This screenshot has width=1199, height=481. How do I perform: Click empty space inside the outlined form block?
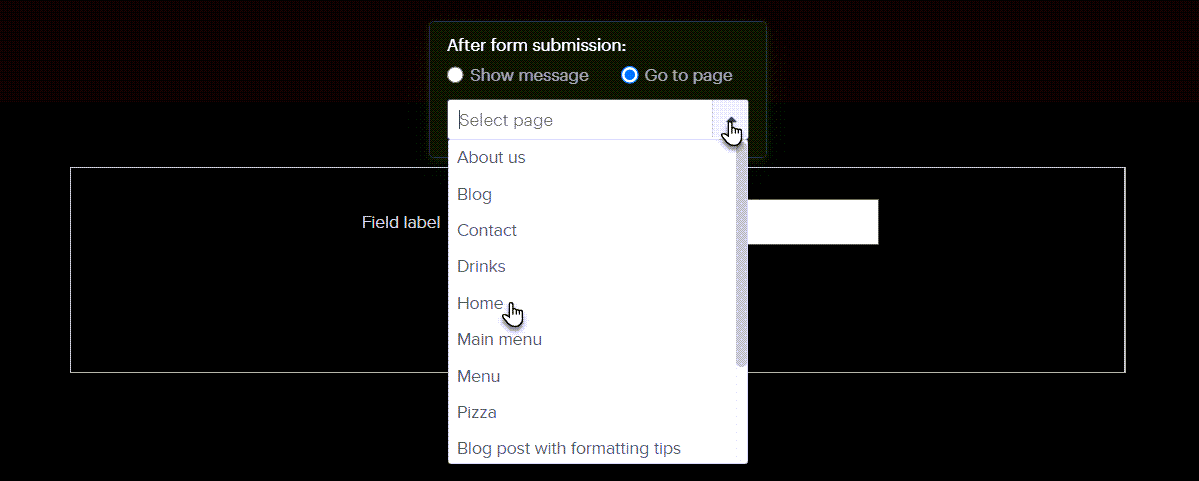229,306
